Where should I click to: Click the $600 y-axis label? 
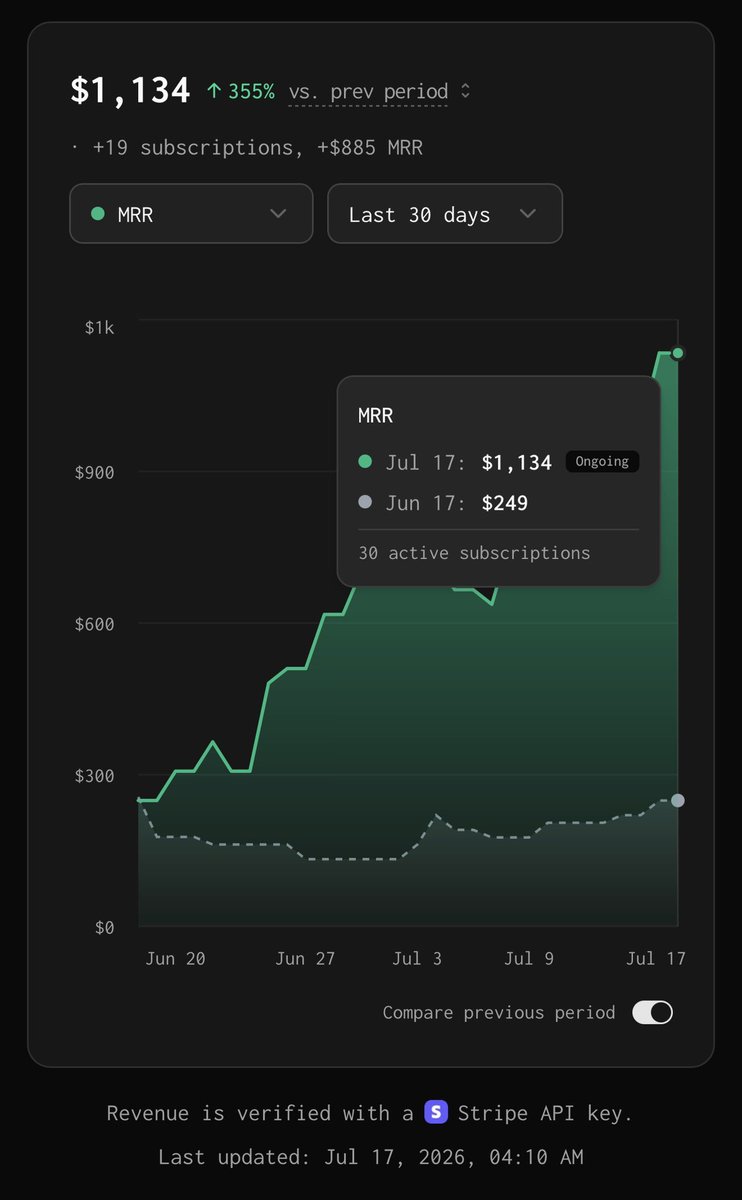click(95, 624)
